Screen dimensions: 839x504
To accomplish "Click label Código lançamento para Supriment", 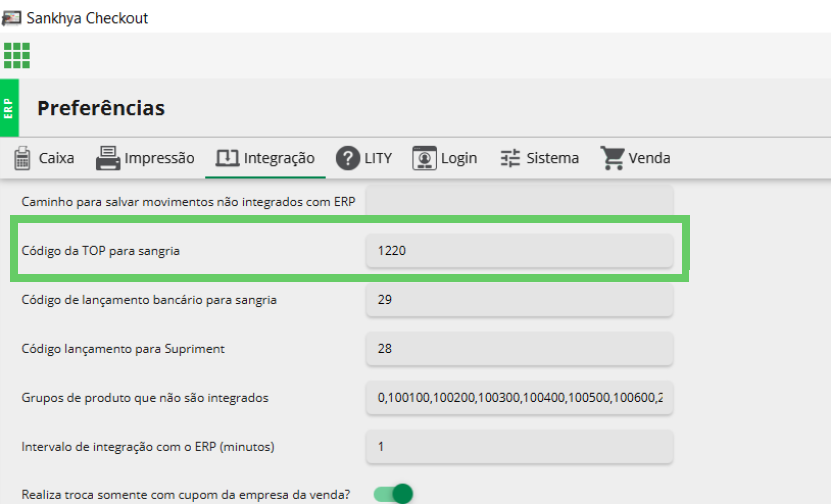I will click(x=123, y=349).
